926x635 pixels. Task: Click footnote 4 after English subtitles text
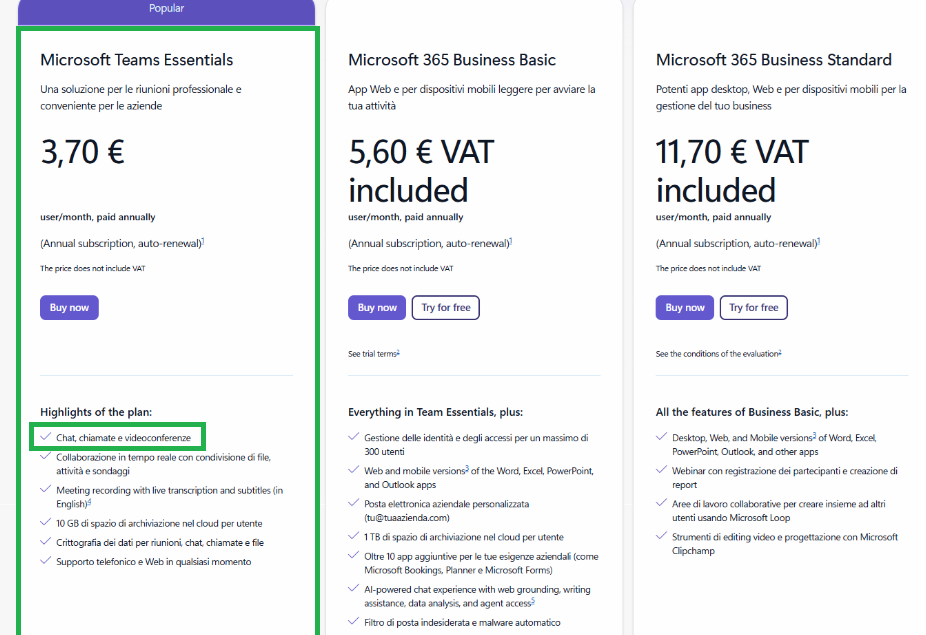[89, 503]
